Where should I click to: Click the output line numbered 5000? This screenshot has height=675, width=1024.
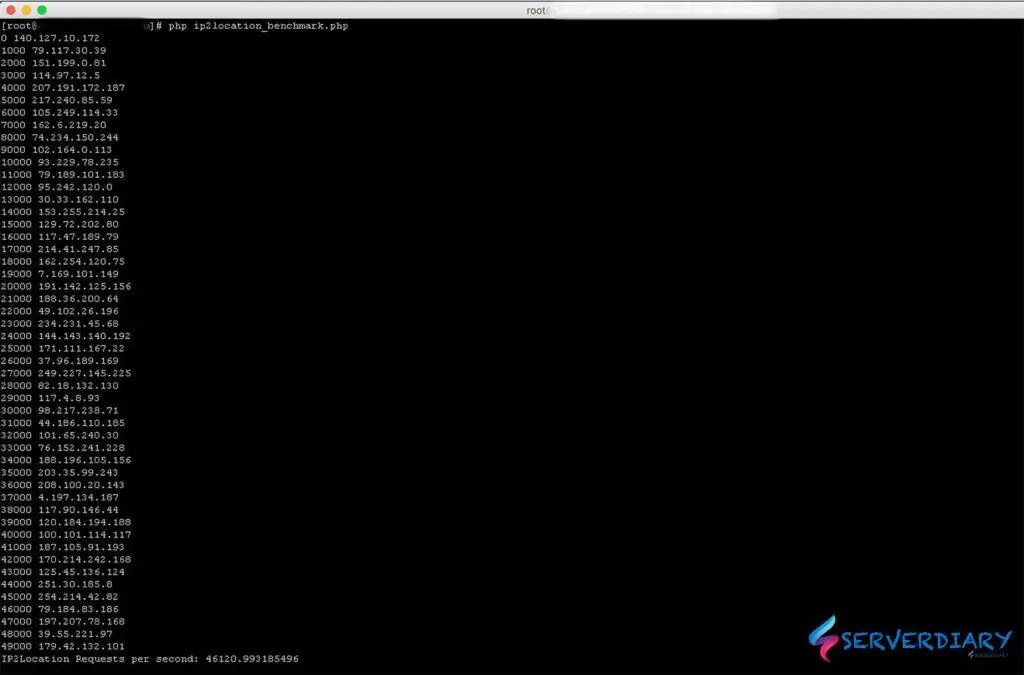point(57,101)
